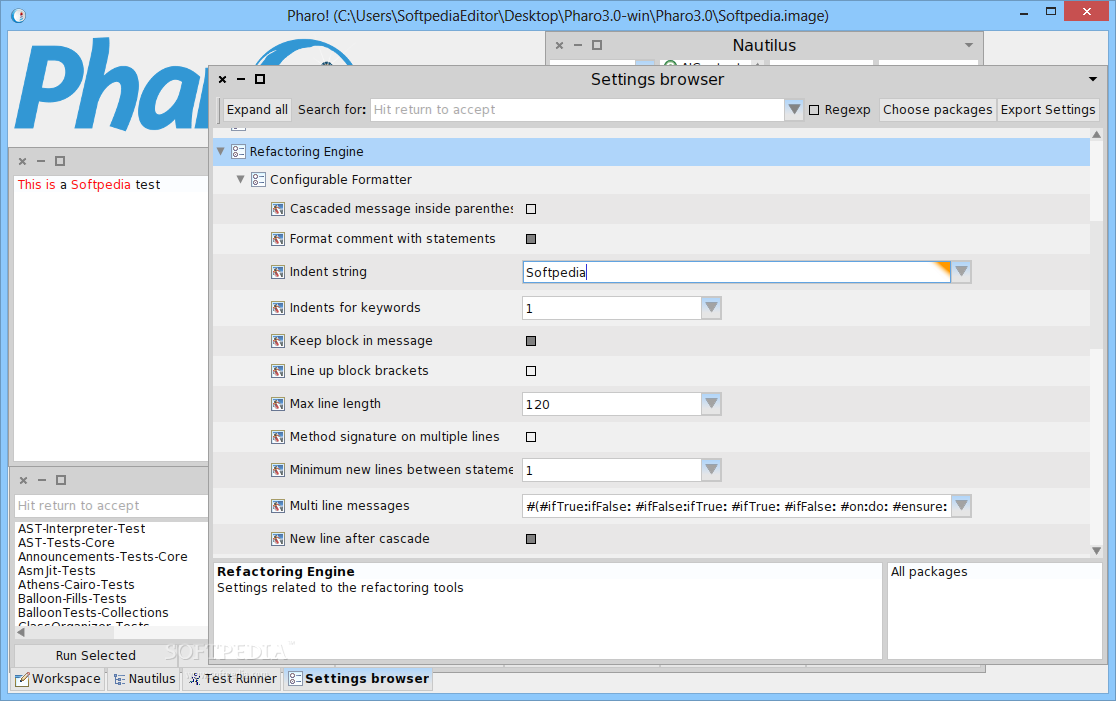Click the Test Runner taskbar icon
The image size is (1116, 701).
click(x=194, y=679)
